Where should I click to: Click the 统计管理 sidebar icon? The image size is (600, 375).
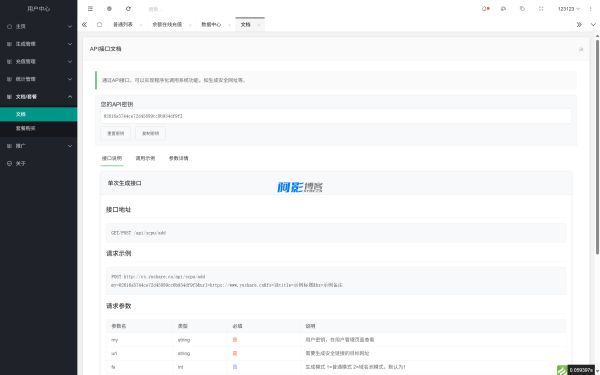(x=10, y=79)
